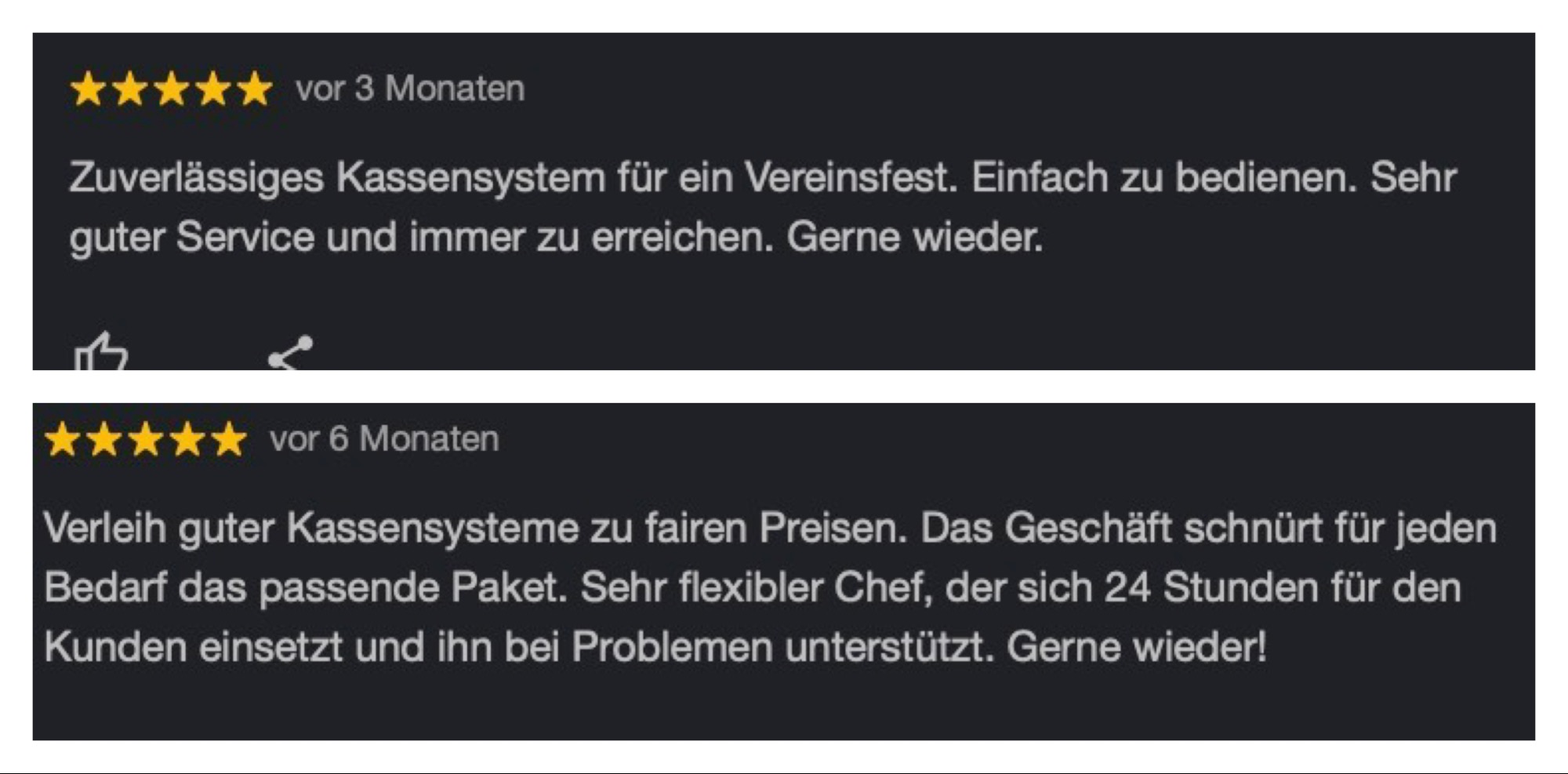The height and width of the screenshot is (774, 1568).
Task: Pick third star of the 6-months-ago review
Action: pyautogui.click(x=146, y=440)
